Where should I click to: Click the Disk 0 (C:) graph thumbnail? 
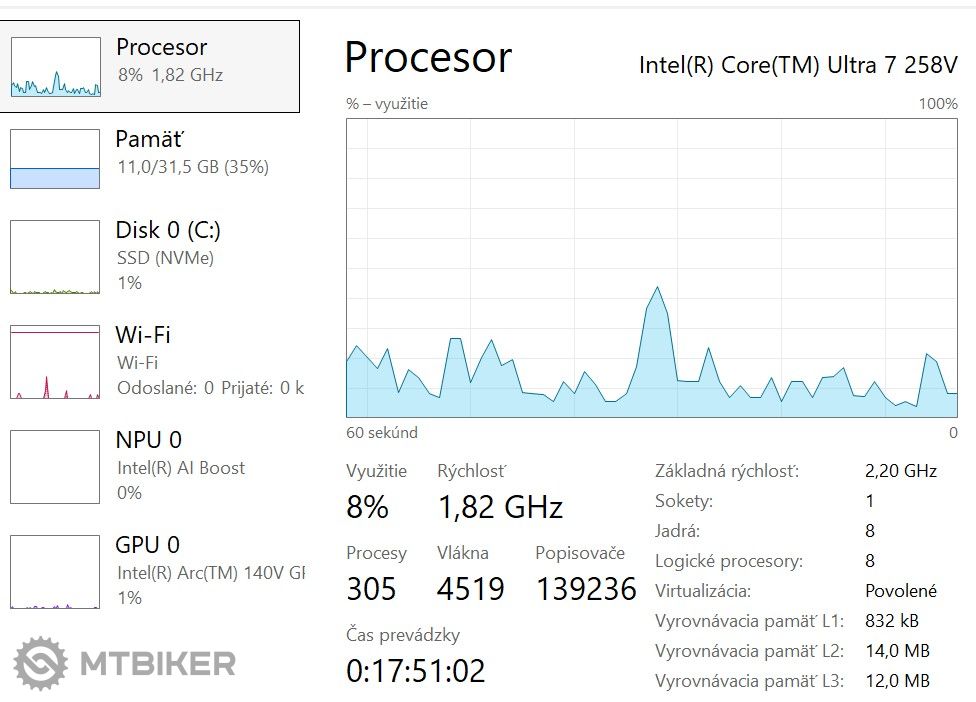click(55, 257)
